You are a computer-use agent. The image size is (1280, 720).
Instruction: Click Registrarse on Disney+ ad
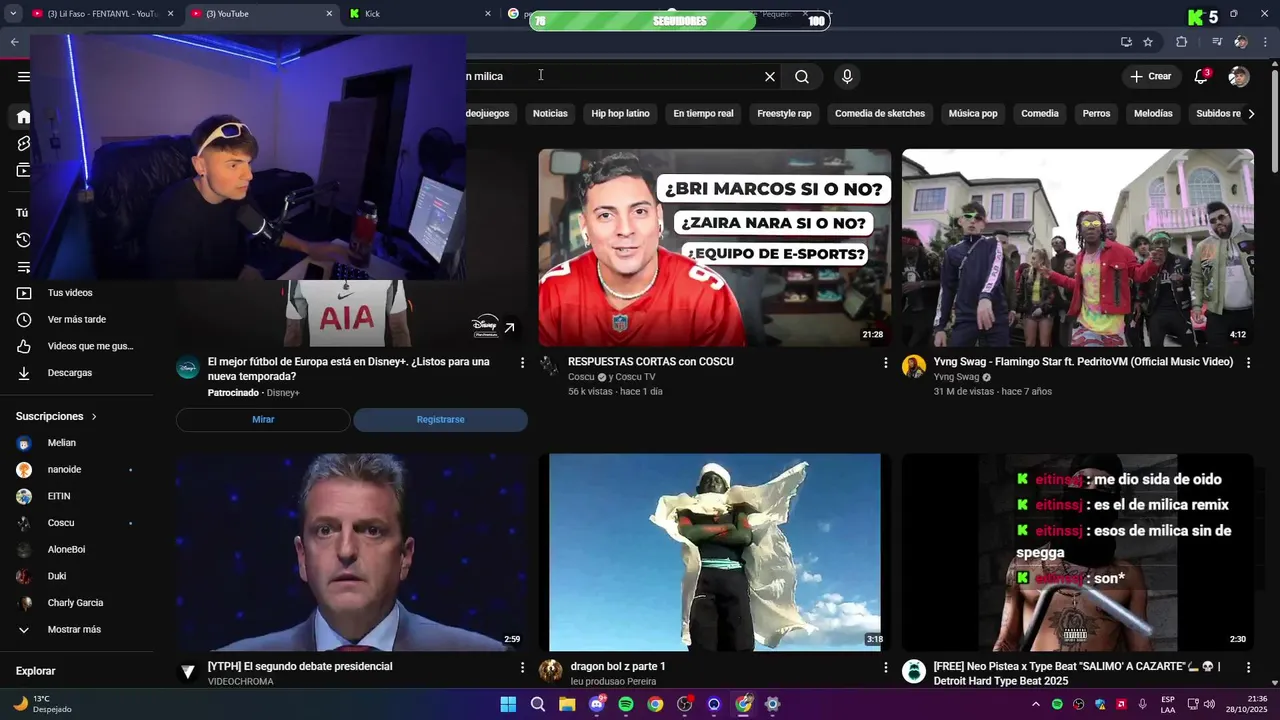click(440, 420)
